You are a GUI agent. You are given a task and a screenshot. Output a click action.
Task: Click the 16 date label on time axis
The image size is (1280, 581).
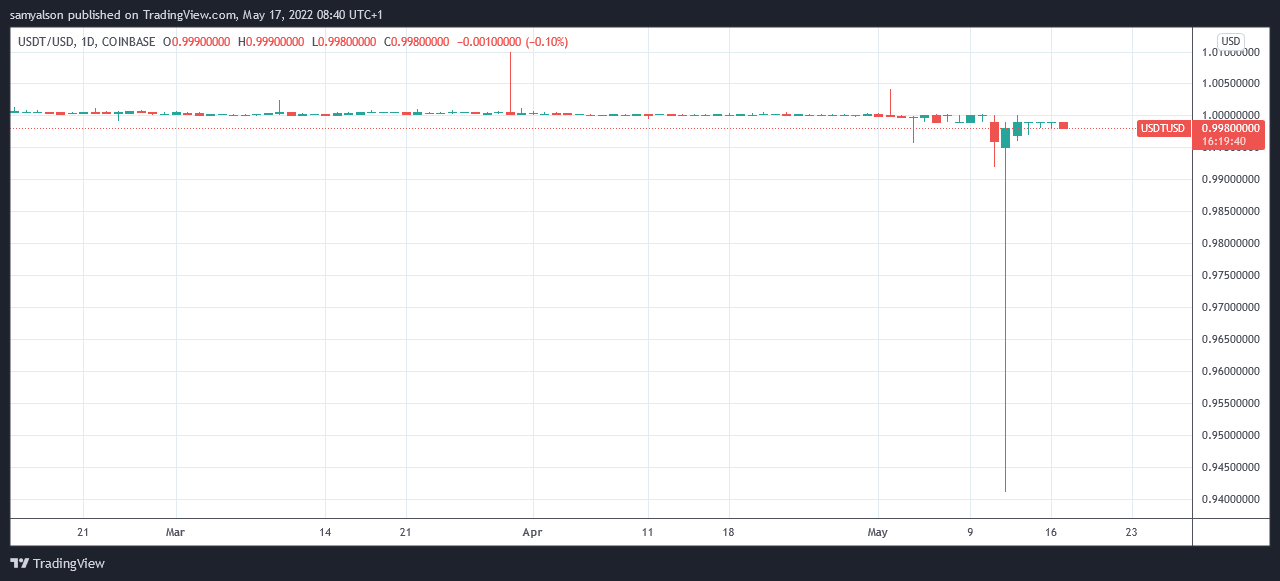coord(1051,533)
